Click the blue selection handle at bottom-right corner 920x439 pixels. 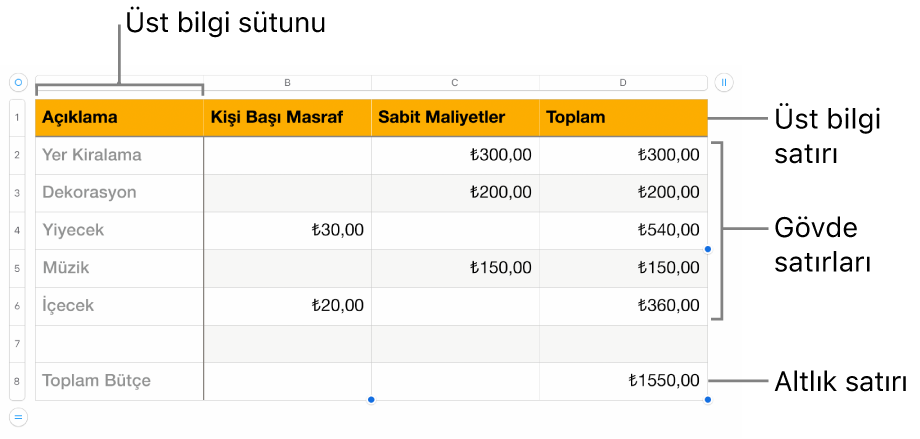click(x=708, y=400)
